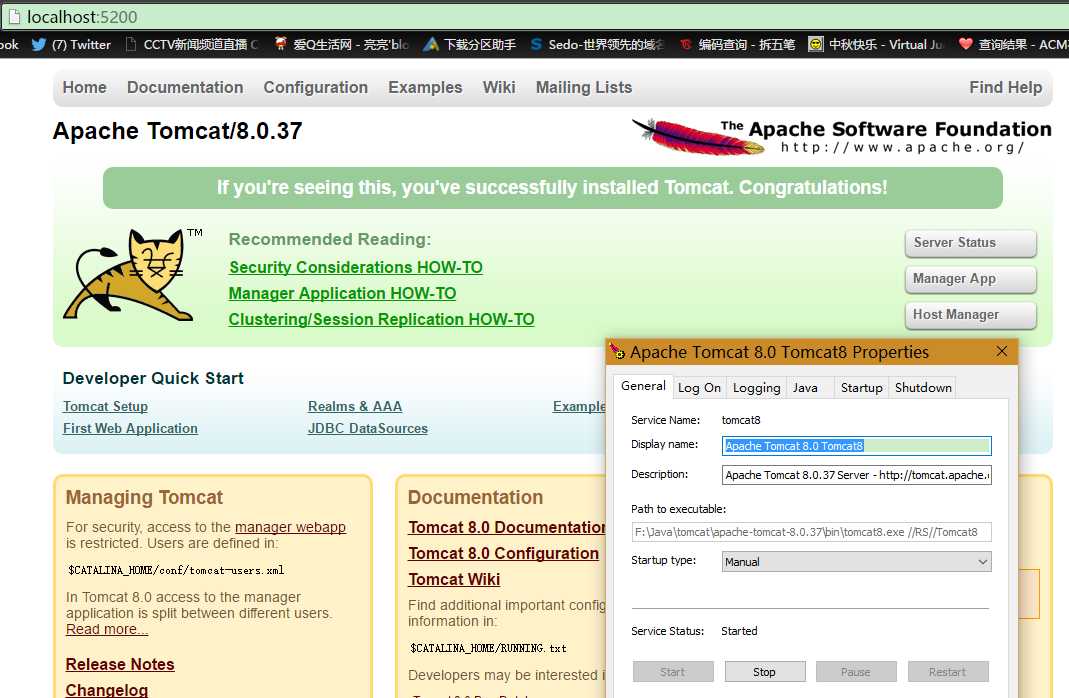Viewport: 1069px width, 698px height.
Task: Click Examples in Tomcat navigation bar
Action: point(425,87)
